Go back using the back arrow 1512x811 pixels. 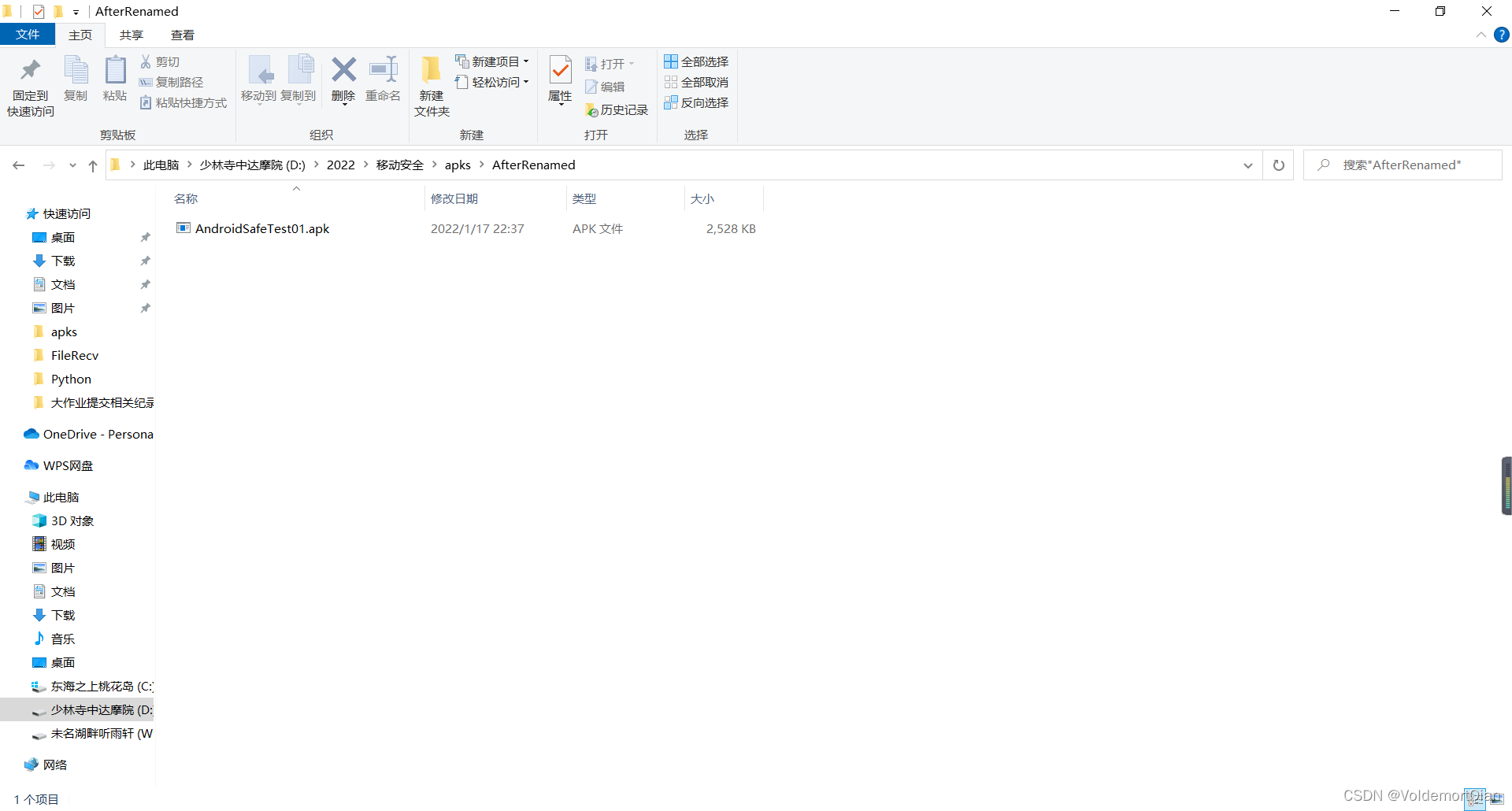[19, 165]
